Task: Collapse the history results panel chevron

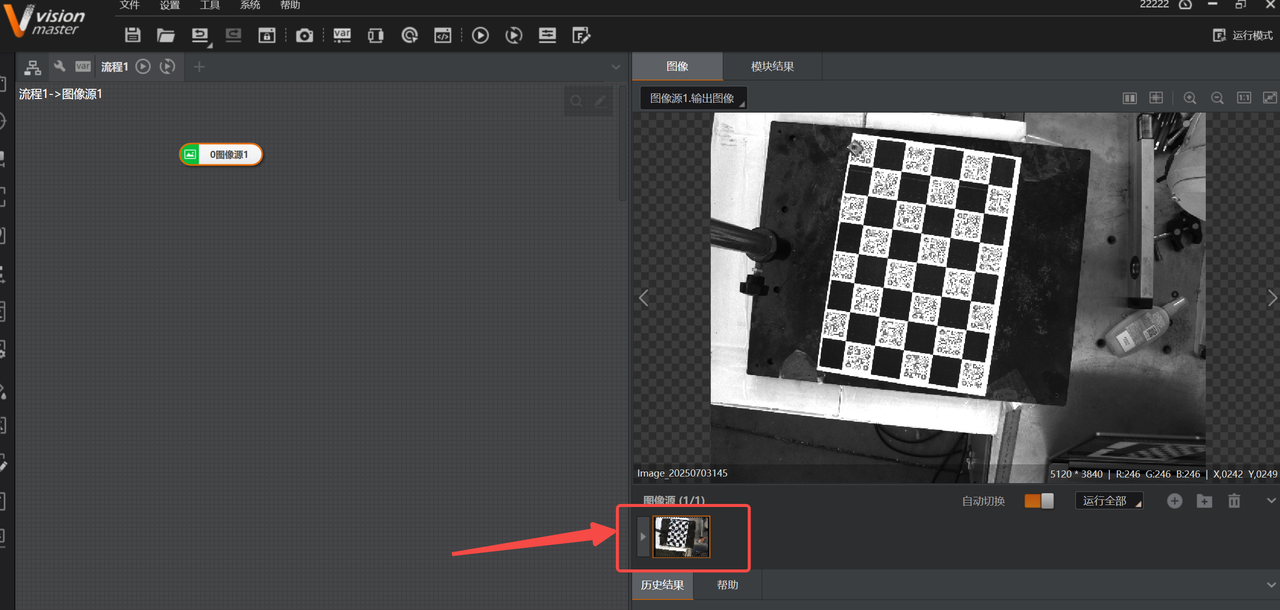Action: tap(1271, 585)
